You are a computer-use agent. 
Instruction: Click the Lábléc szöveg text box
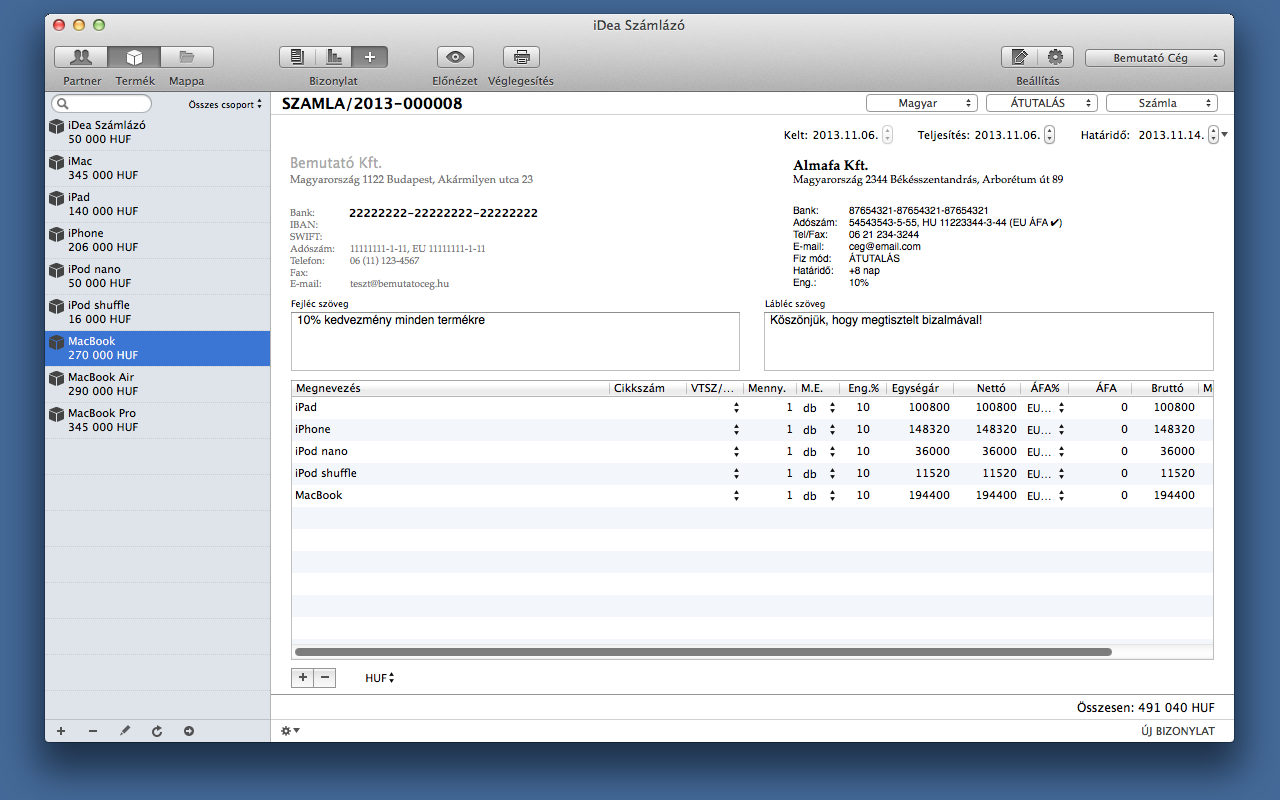click(x=988, y=341)
